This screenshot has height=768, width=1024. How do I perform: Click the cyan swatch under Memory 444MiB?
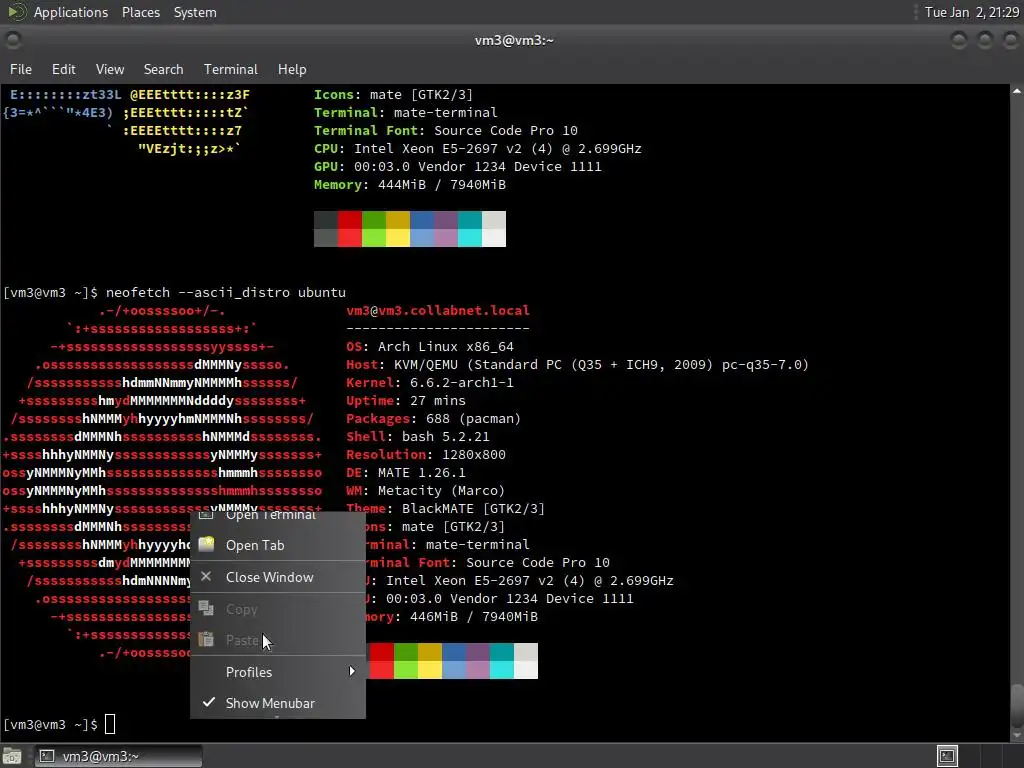tap(470, 229)
